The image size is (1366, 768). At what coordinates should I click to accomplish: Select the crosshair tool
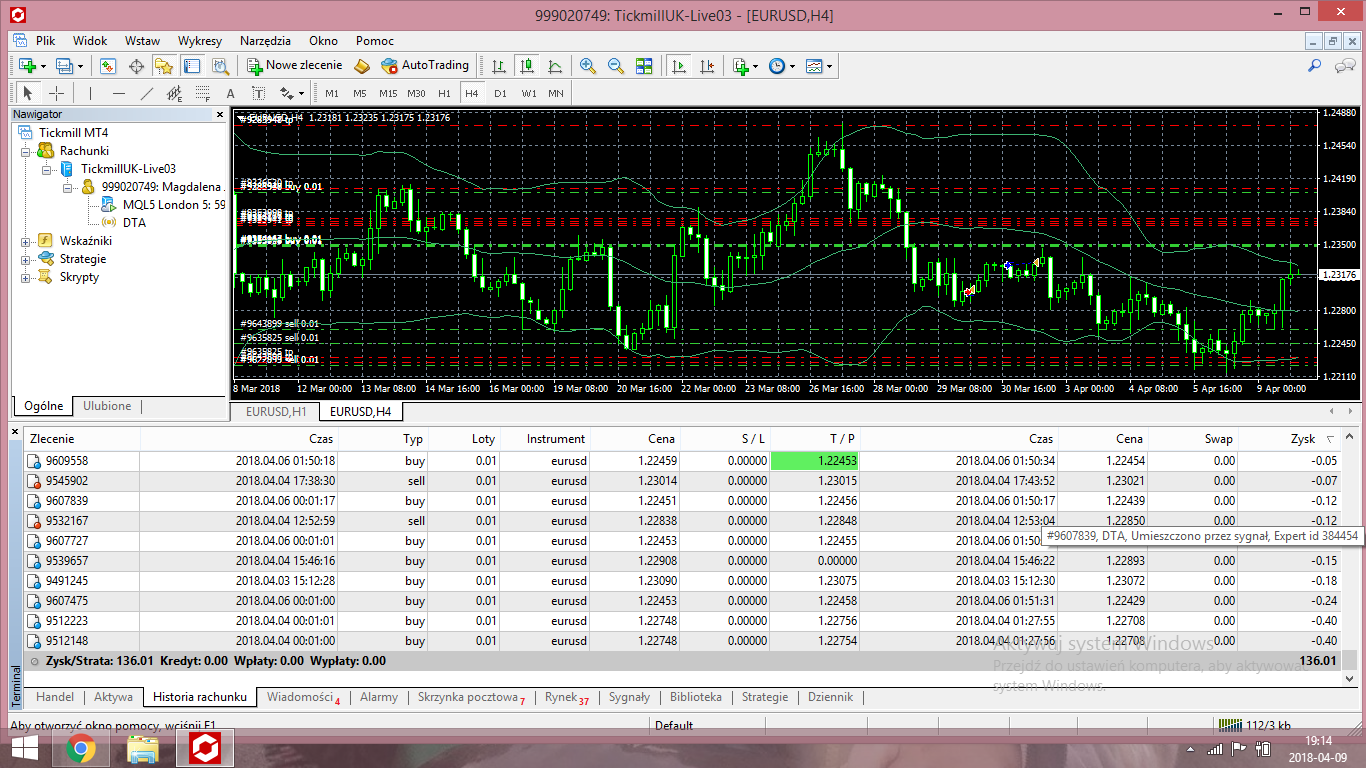(56, 93)
